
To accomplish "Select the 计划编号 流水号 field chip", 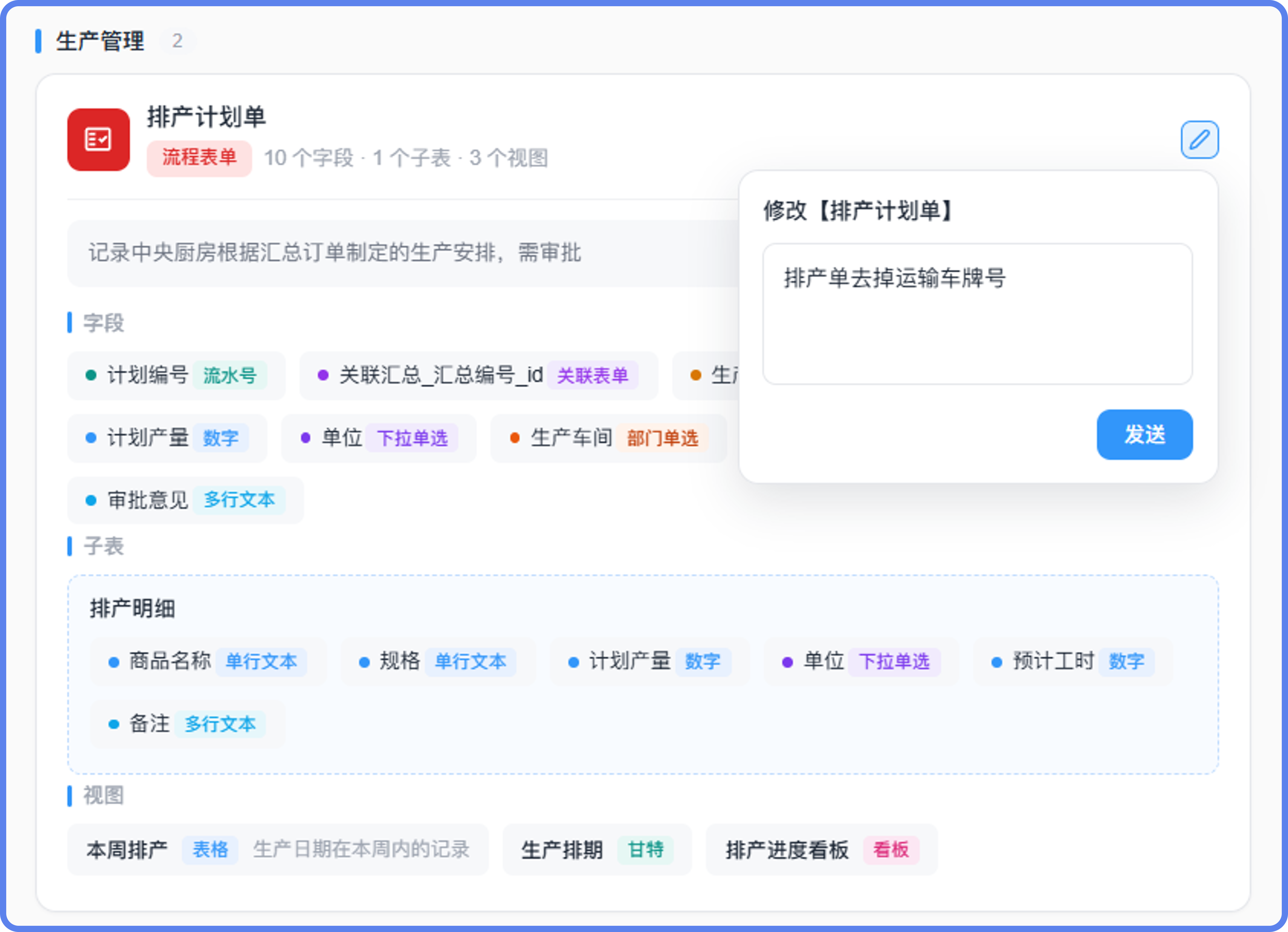I will 176,375.
